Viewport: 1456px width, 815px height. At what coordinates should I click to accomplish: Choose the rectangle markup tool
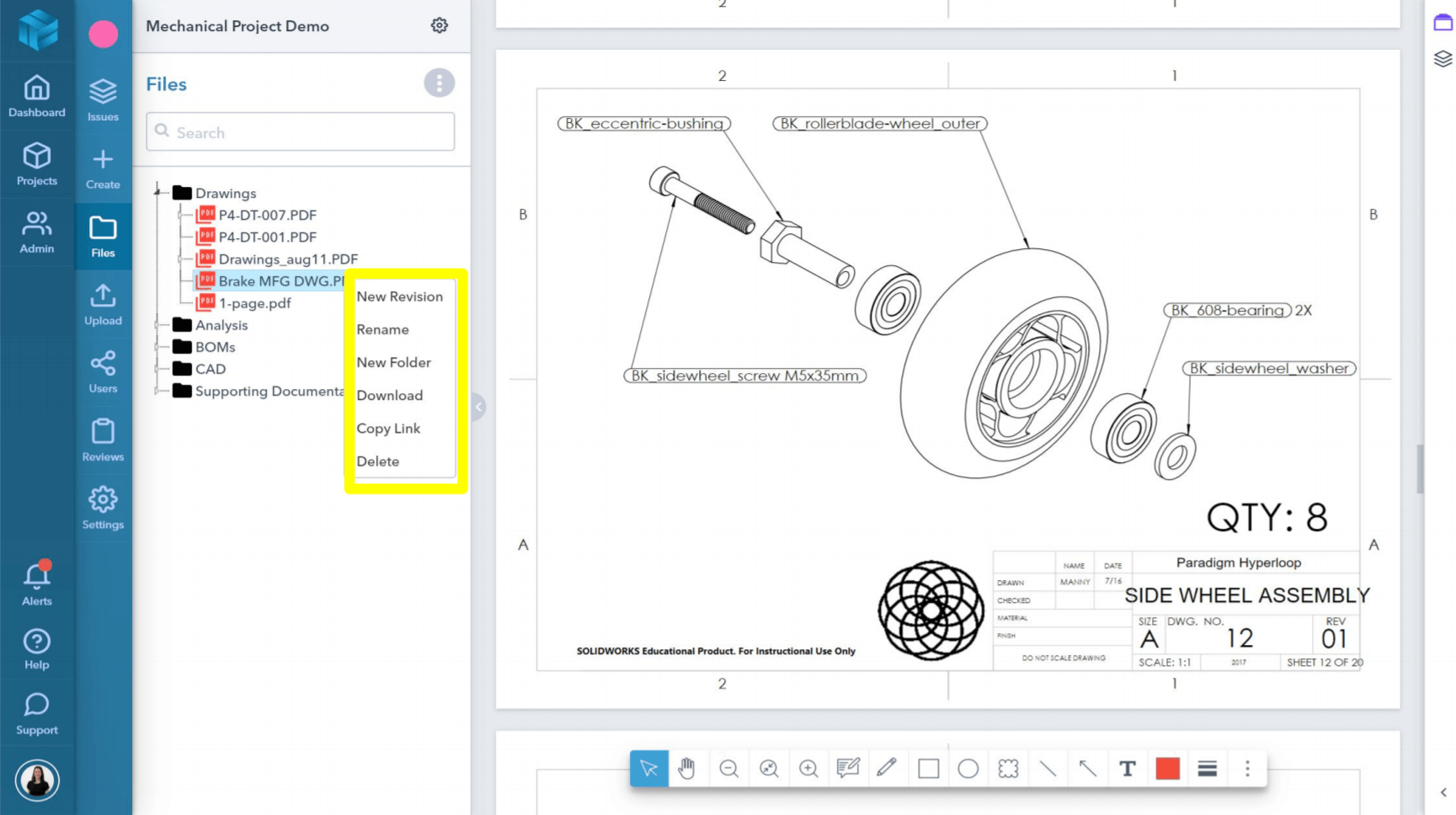[928, 768]
